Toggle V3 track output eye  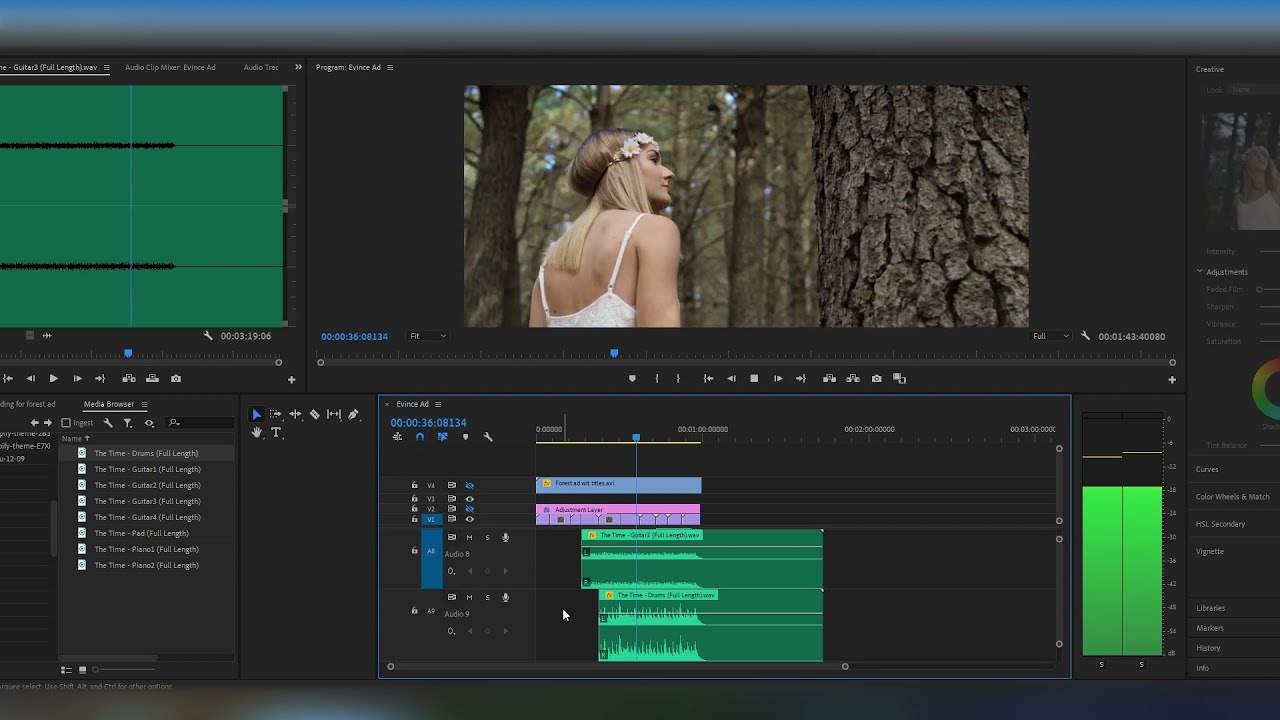click(x=469, y=498)
